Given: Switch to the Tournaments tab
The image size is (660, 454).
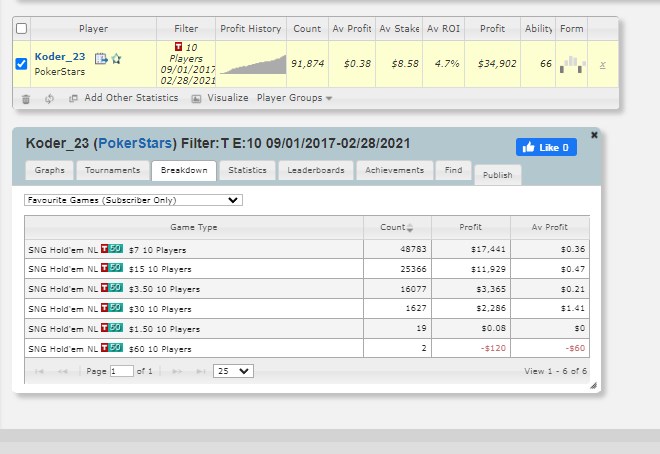Looking at the screenshot, I should (113, 170).
